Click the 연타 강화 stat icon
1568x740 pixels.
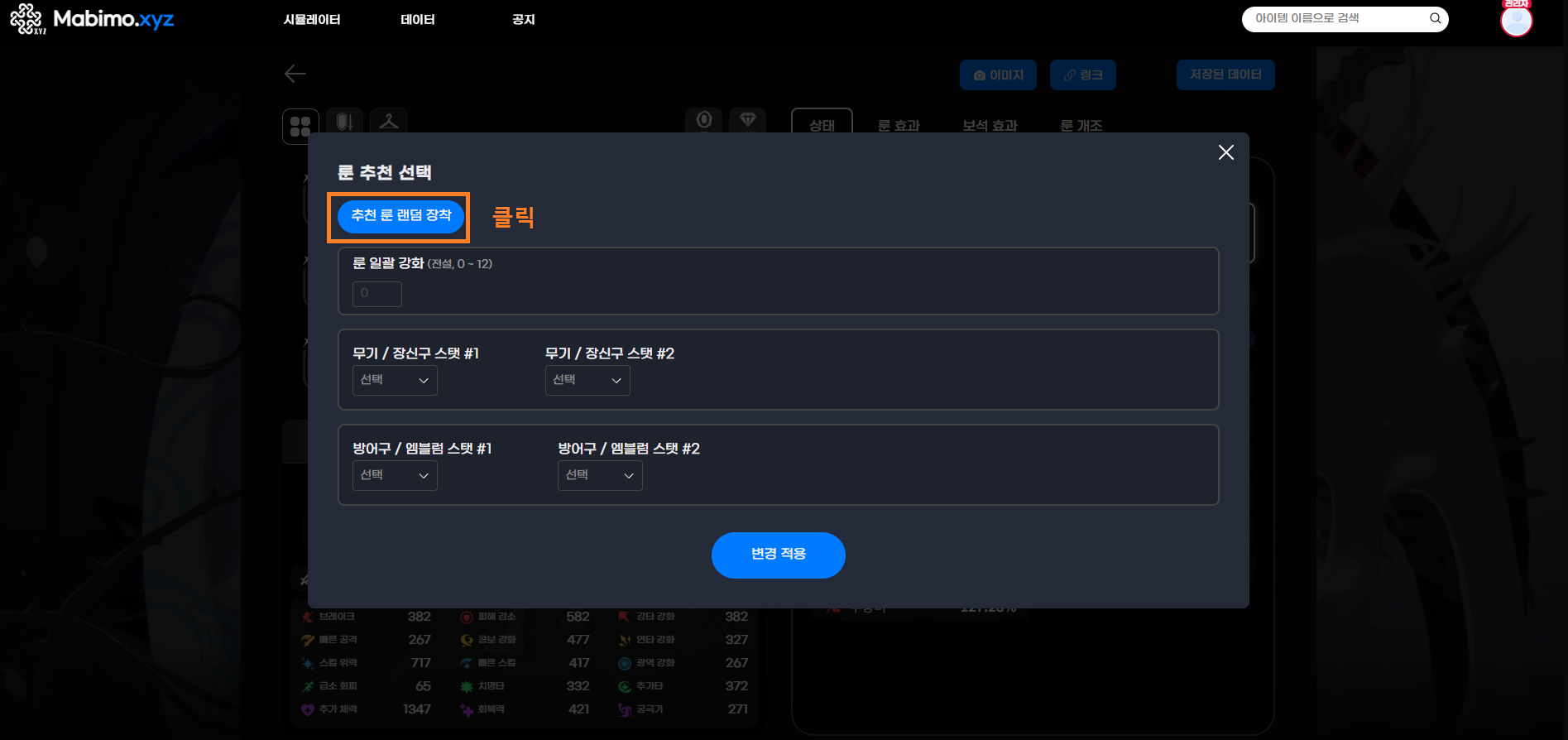click(625, 640)
